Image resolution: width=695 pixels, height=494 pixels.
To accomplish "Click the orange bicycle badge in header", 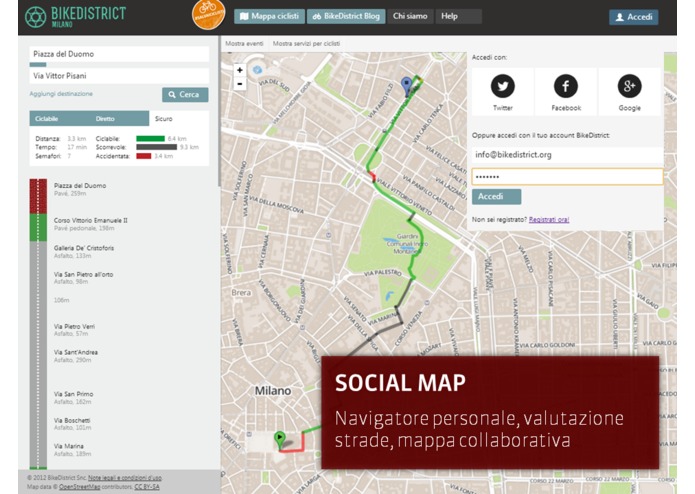I will pyautogui.click(x=208, y=14).
